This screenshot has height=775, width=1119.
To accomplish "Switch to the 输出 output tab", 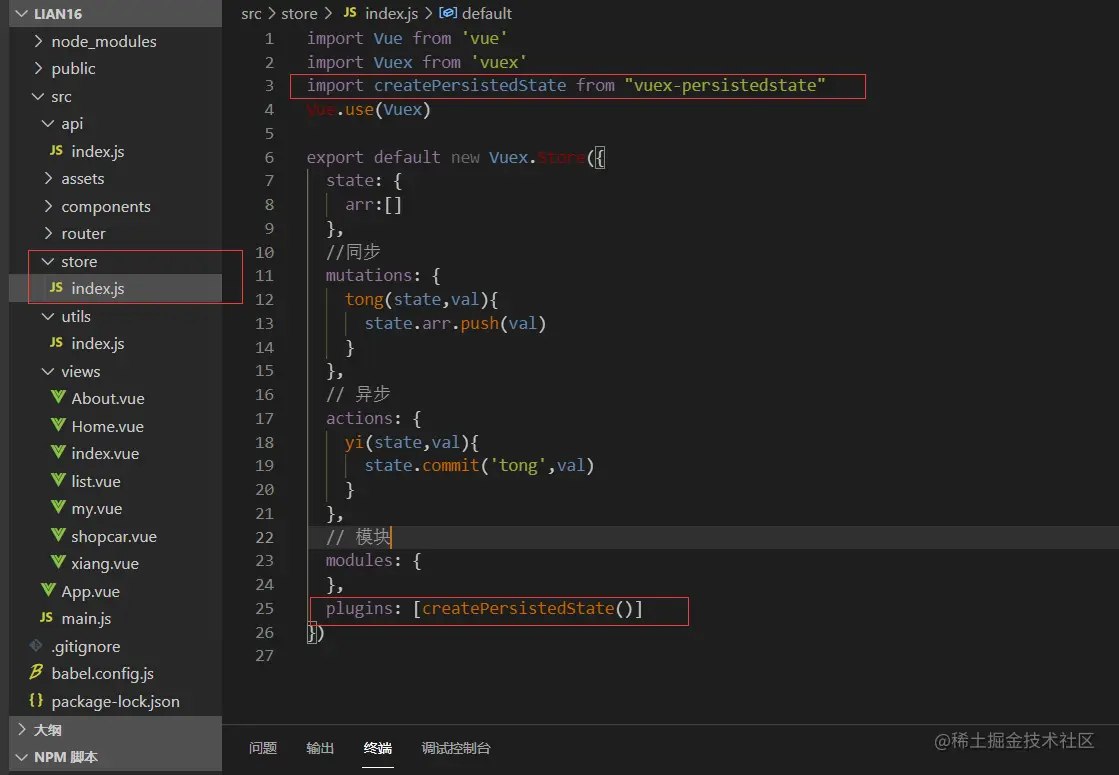I will (320, 748).
